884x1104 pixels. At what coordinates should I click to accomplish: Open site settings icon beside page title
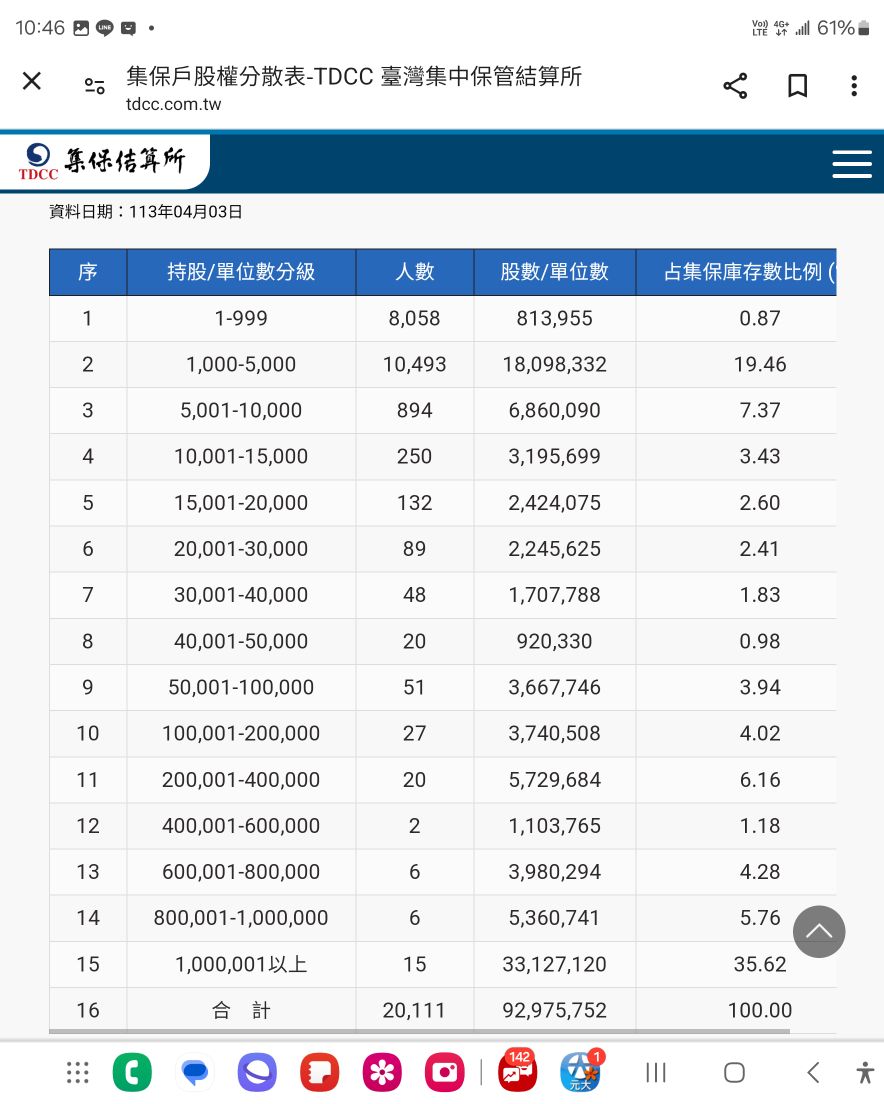pos(94,86)
